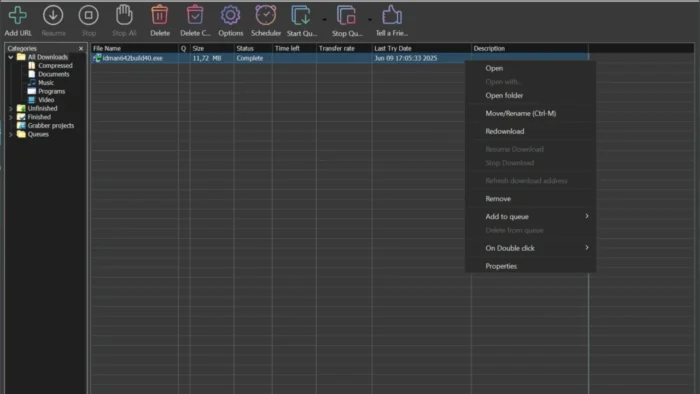The width and height of the screenshot is (700, 394).
Task: Choose Redownload in context menu
Action: (x=530, y=131)
